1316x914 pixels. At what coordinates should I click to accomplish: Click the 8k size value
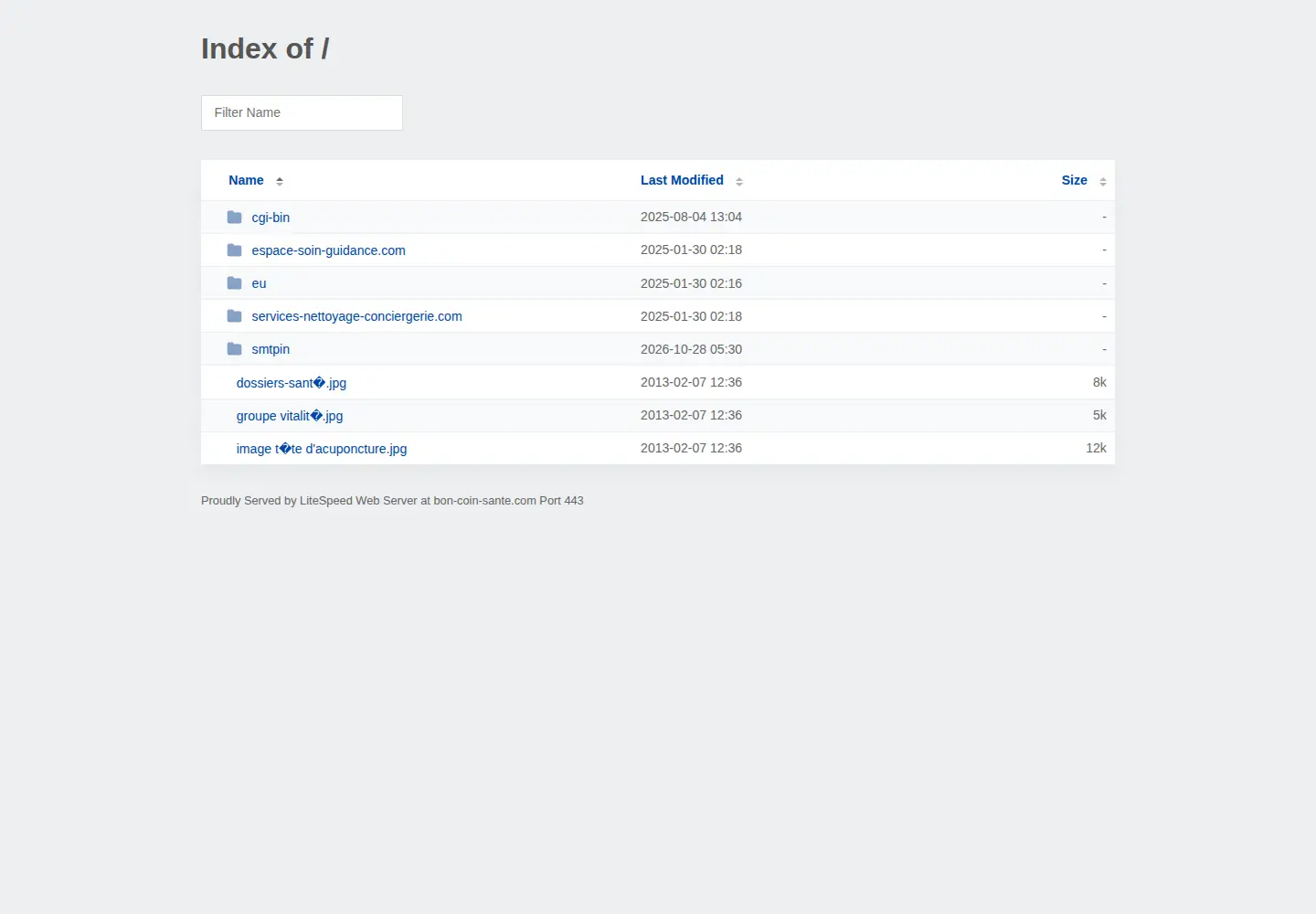point(1099,382)
